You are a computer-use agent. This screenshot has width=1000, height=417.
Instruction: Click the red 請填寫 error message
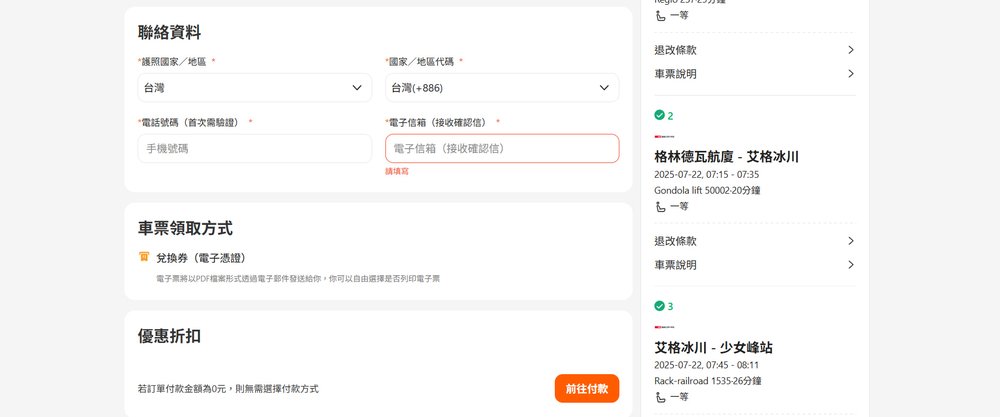(x=397, y=172)
